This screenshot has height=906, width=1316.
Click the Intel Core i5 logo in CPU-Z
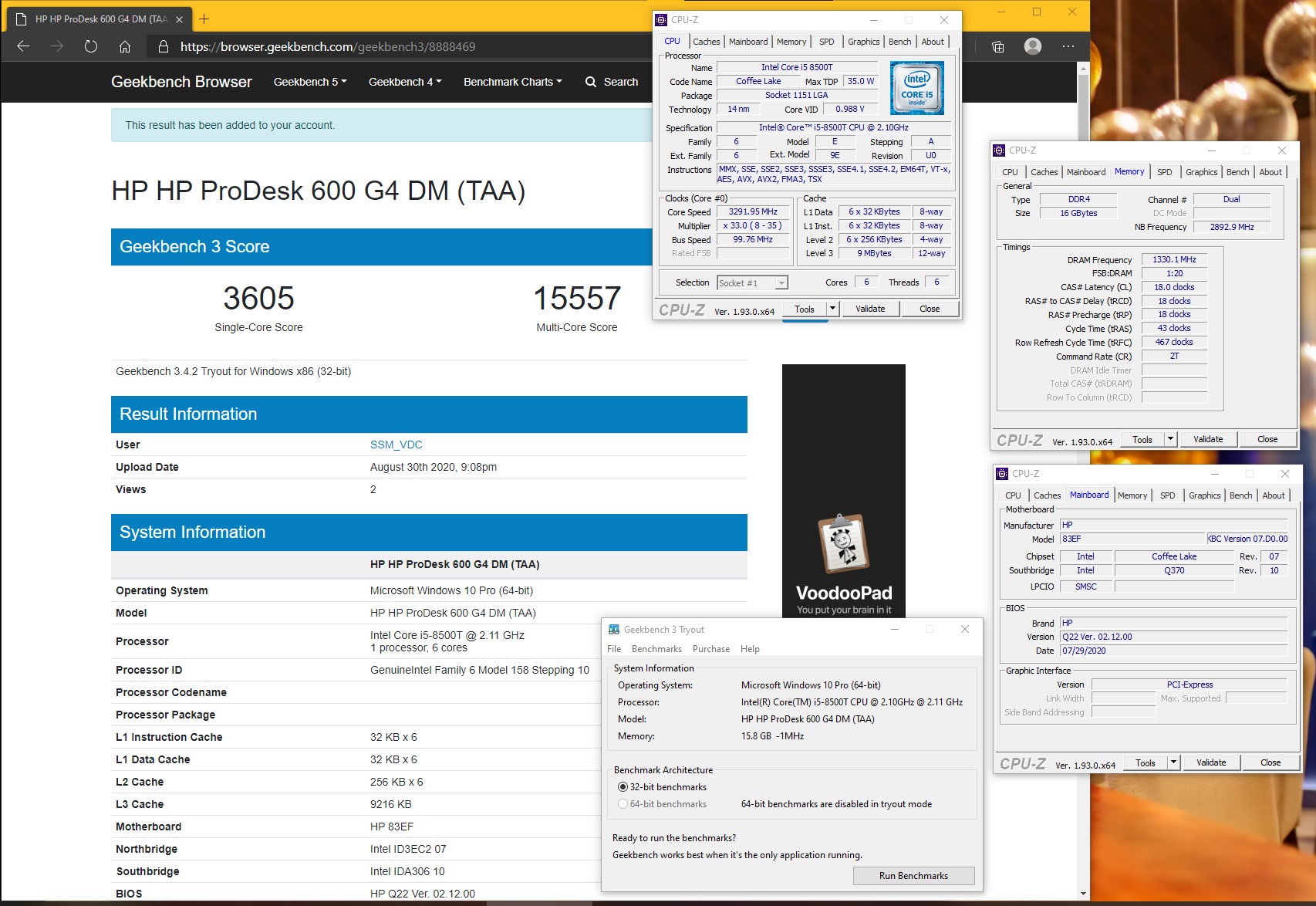click(x=917, y=89)
